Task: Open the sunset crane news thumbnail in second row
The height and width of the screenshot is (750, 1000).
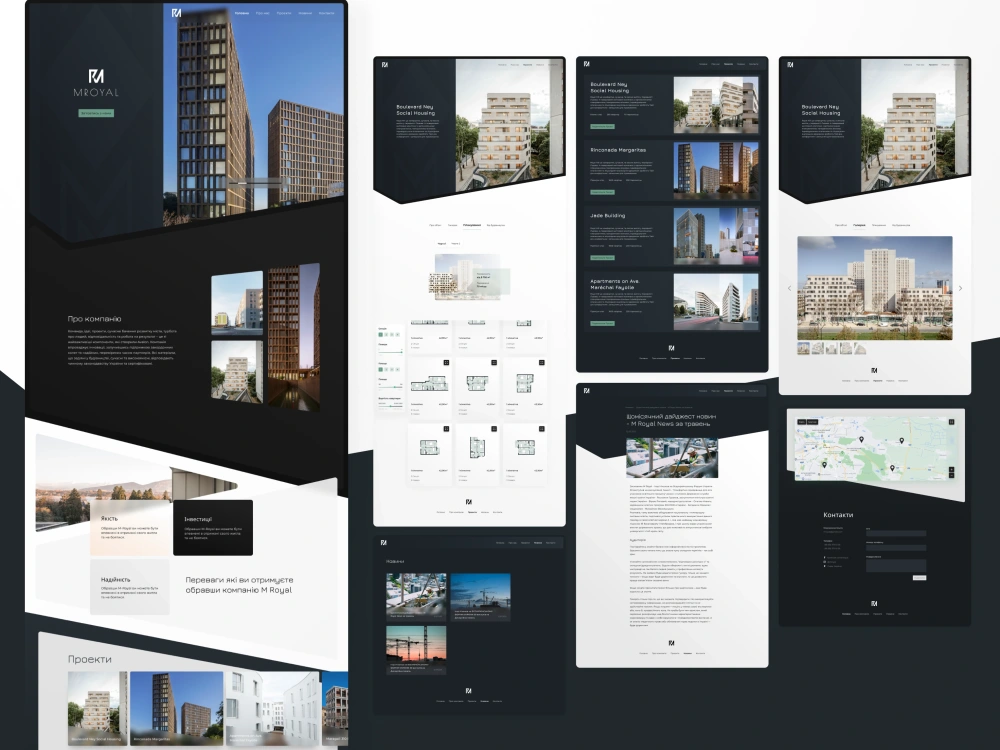Action: point(416,650)
